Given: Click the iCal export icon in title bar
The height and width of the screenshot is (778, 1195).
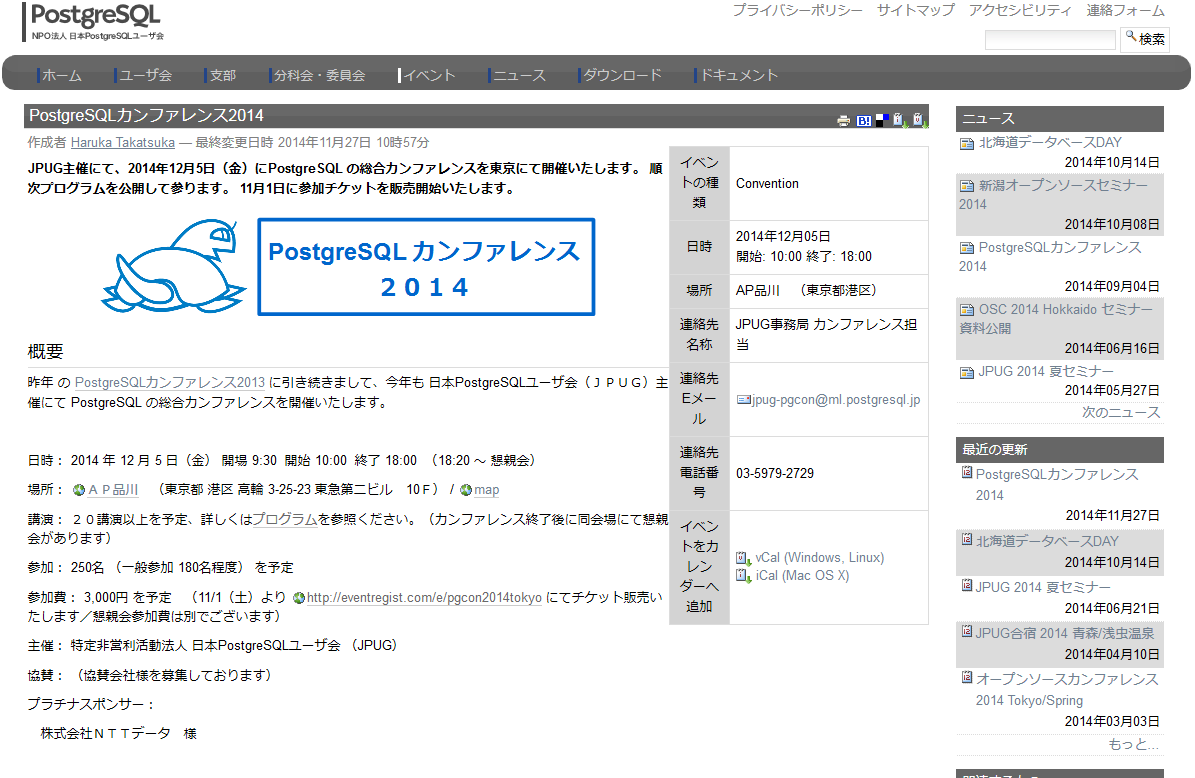Looking at the screenshot, I should click(900, 120).
